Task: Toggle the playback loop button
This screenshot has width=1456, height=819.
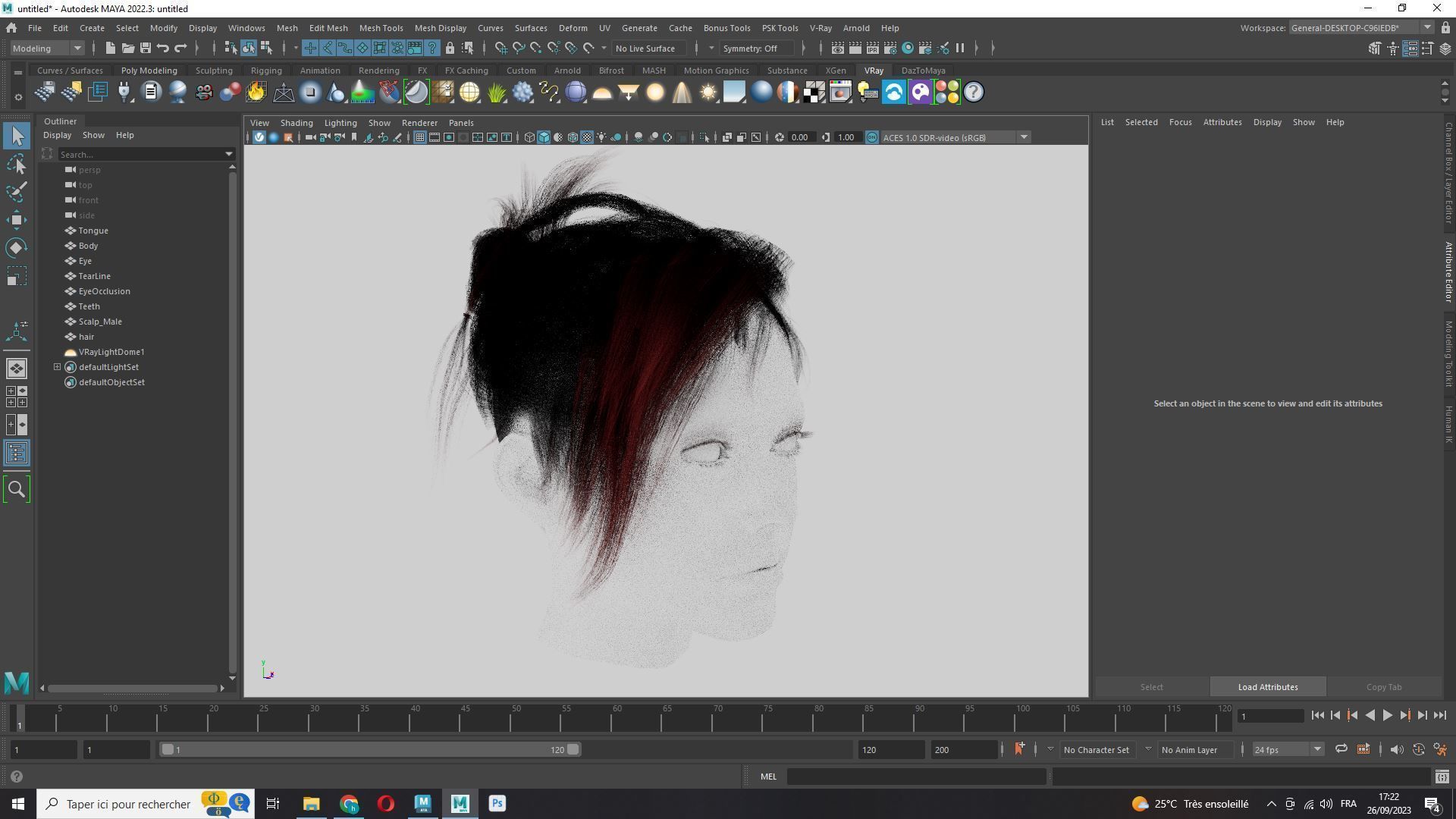Action: [1341, 749]
